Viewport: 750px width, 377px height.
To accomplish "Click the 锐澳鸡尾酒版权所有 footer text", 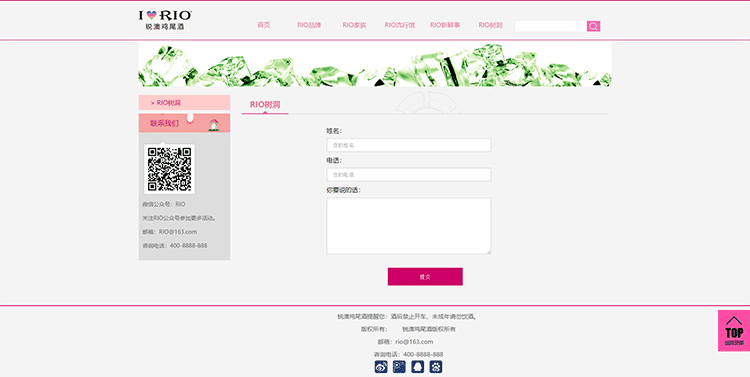I will pos(429,329).
